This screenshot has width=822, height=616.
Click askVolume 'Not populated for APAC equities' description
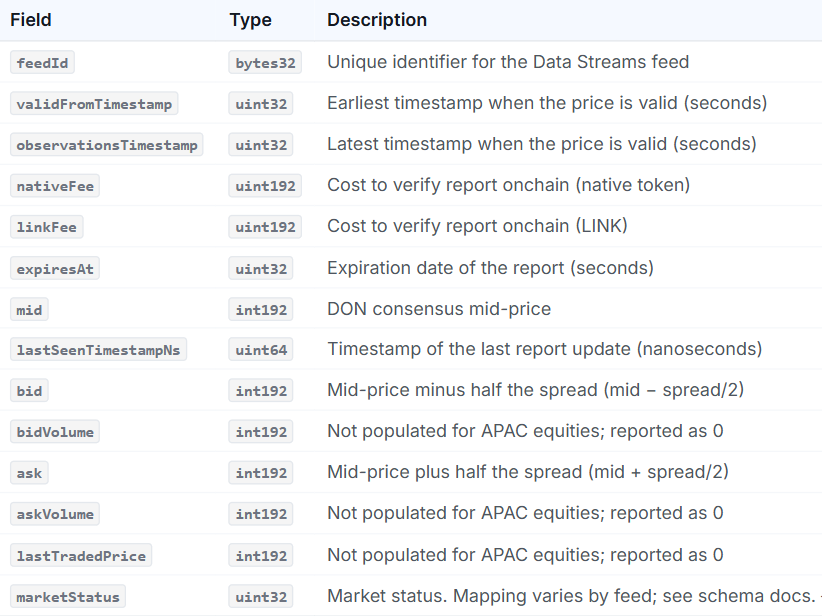(x=525, y=513)
